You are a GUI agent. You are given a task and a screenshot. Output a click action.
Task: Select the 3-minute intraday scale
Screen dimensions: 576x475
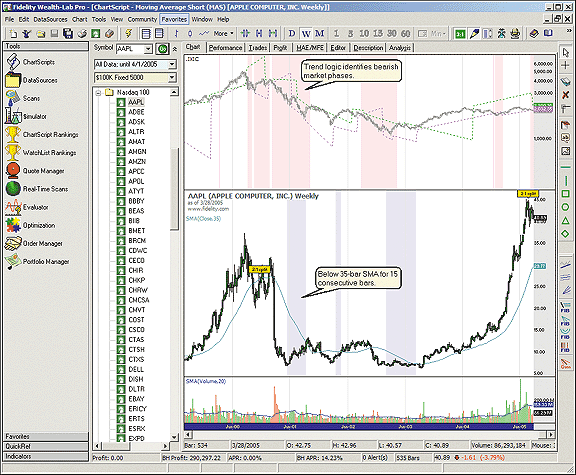[x=350, y=34]
